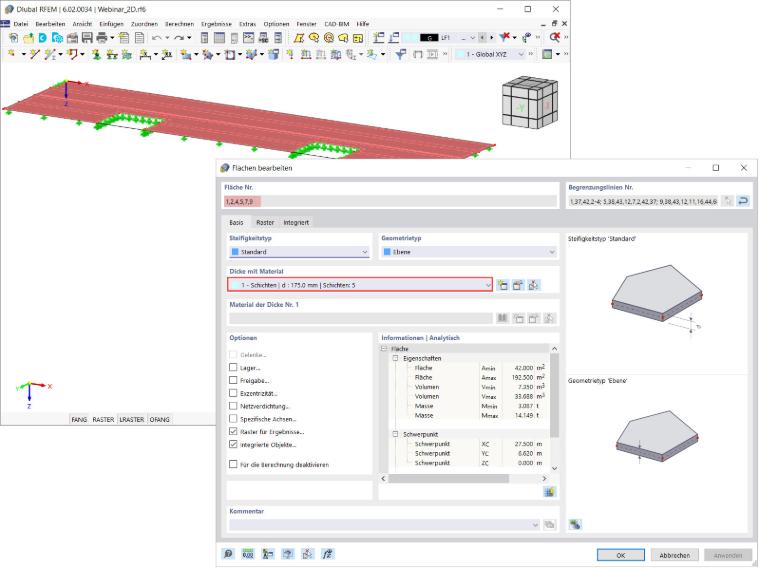760x570 pixels.
Task: Click the create new thickness icon beside Dicke dropdown
Action: click(x=503, y=285)
